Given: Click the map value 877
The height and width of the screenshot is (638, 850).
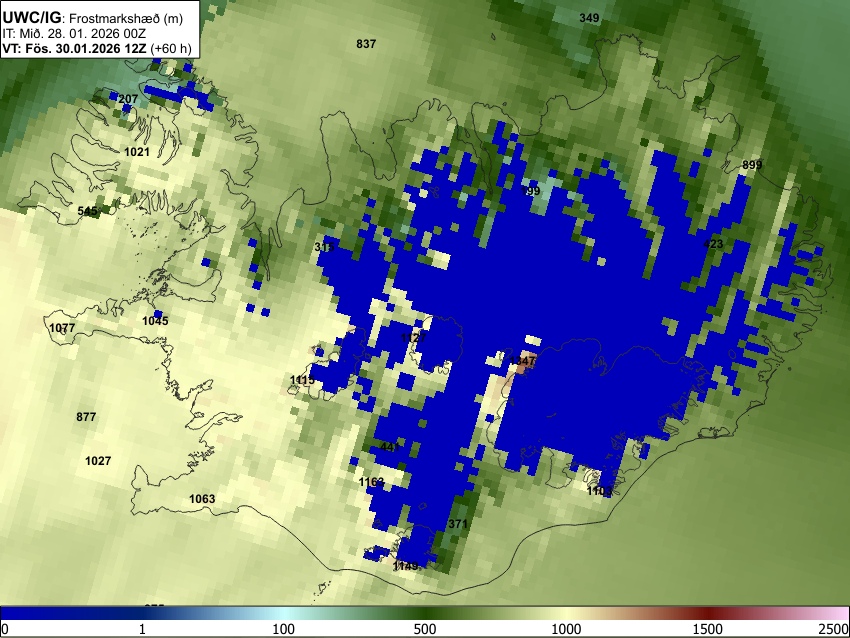Looking at the screenshot, I should 86,417.
